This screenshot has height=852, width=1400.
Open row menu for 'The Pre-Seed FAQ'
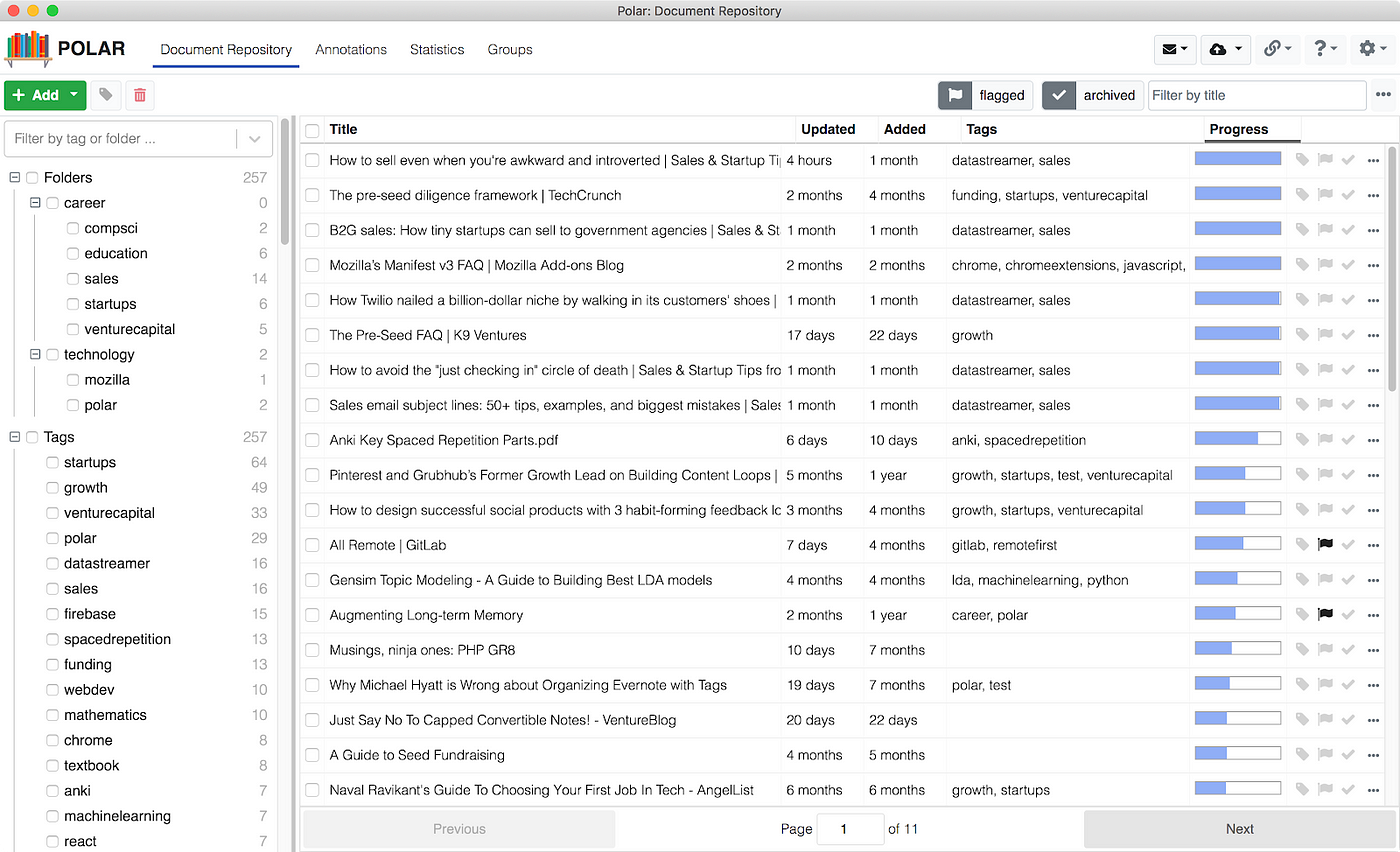(1373, 335)
